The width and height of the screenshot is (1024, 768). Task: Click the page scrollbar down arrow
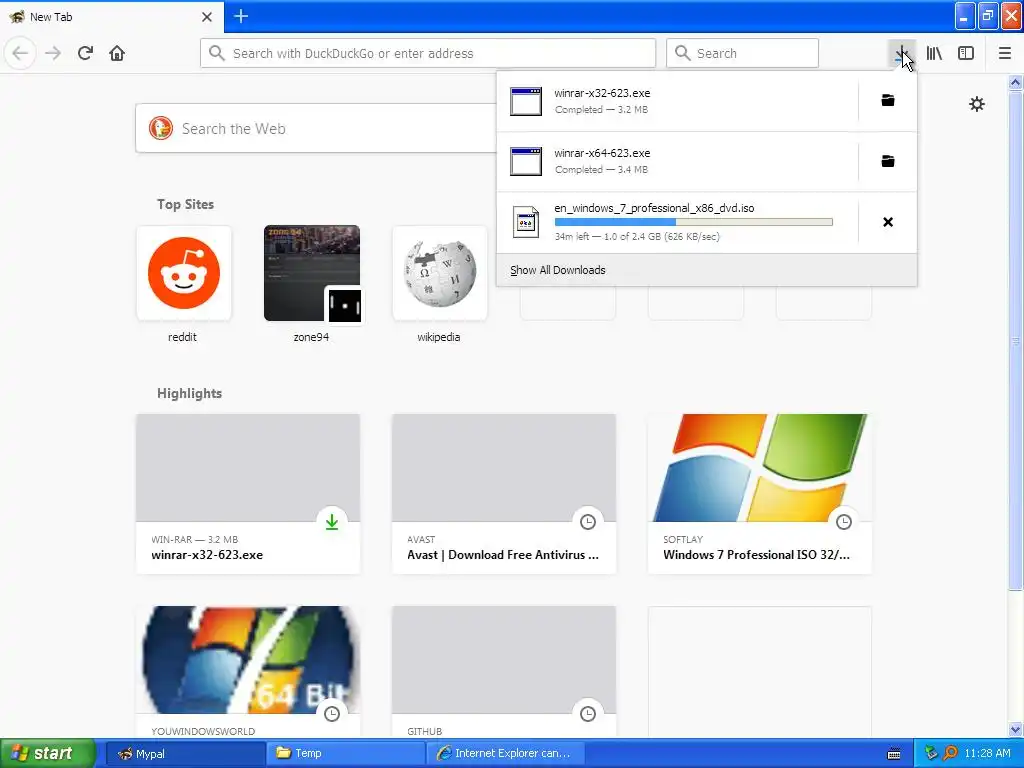point(1016,729)
